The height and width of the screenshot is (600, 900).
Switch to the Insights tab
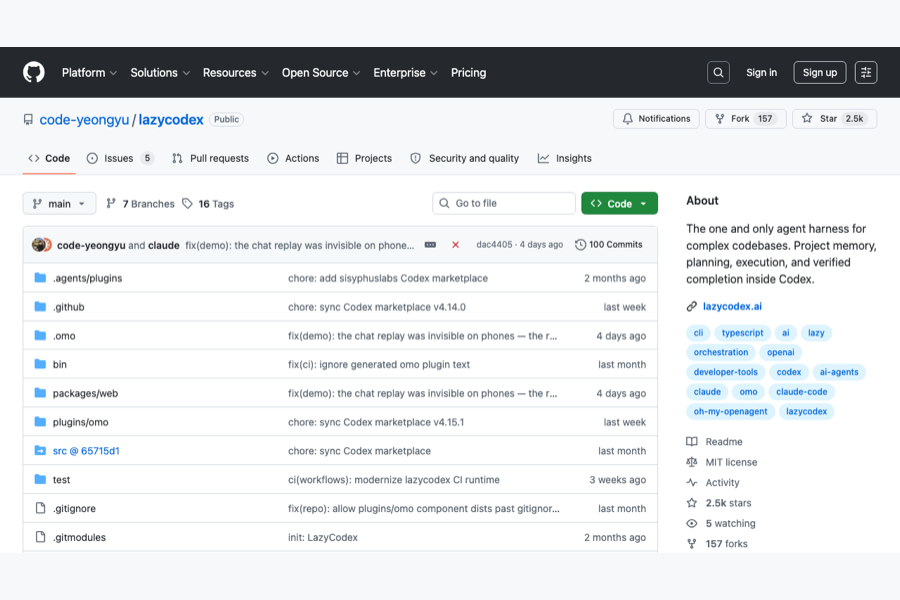pyautogui.click(x=565, y=158)
